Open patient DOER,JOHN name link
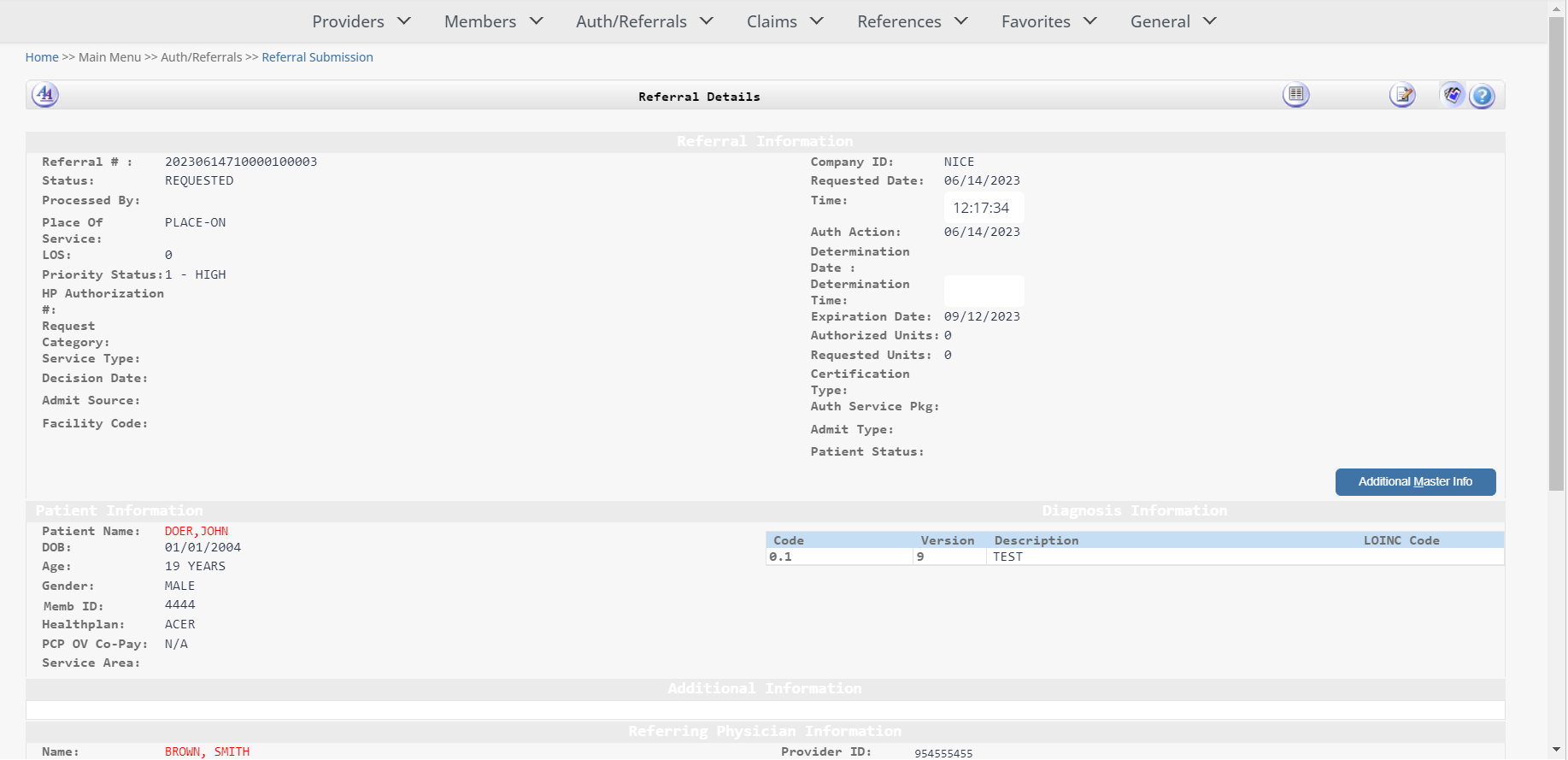This screenshot has height=760, width=1568. tap(197, 531)
